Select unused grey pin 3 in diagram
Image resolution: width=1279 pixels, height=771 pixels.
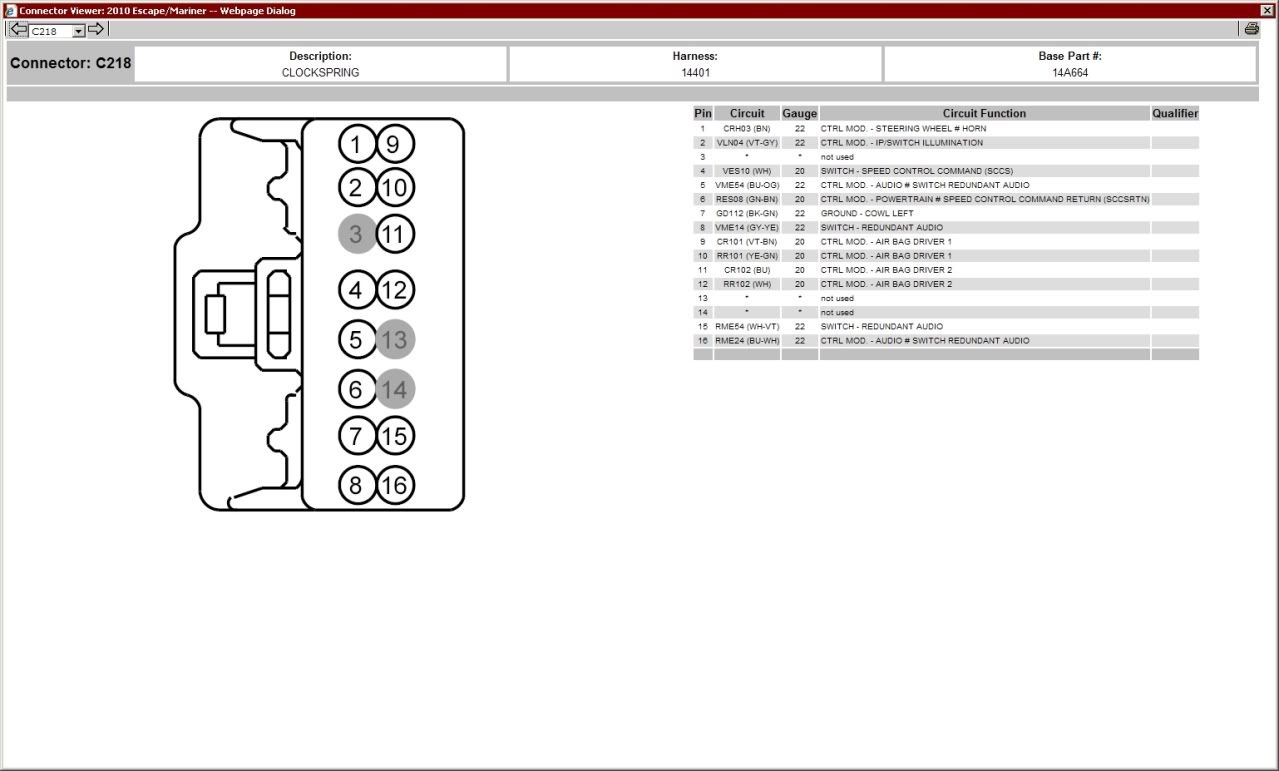[x=356, y=235]
